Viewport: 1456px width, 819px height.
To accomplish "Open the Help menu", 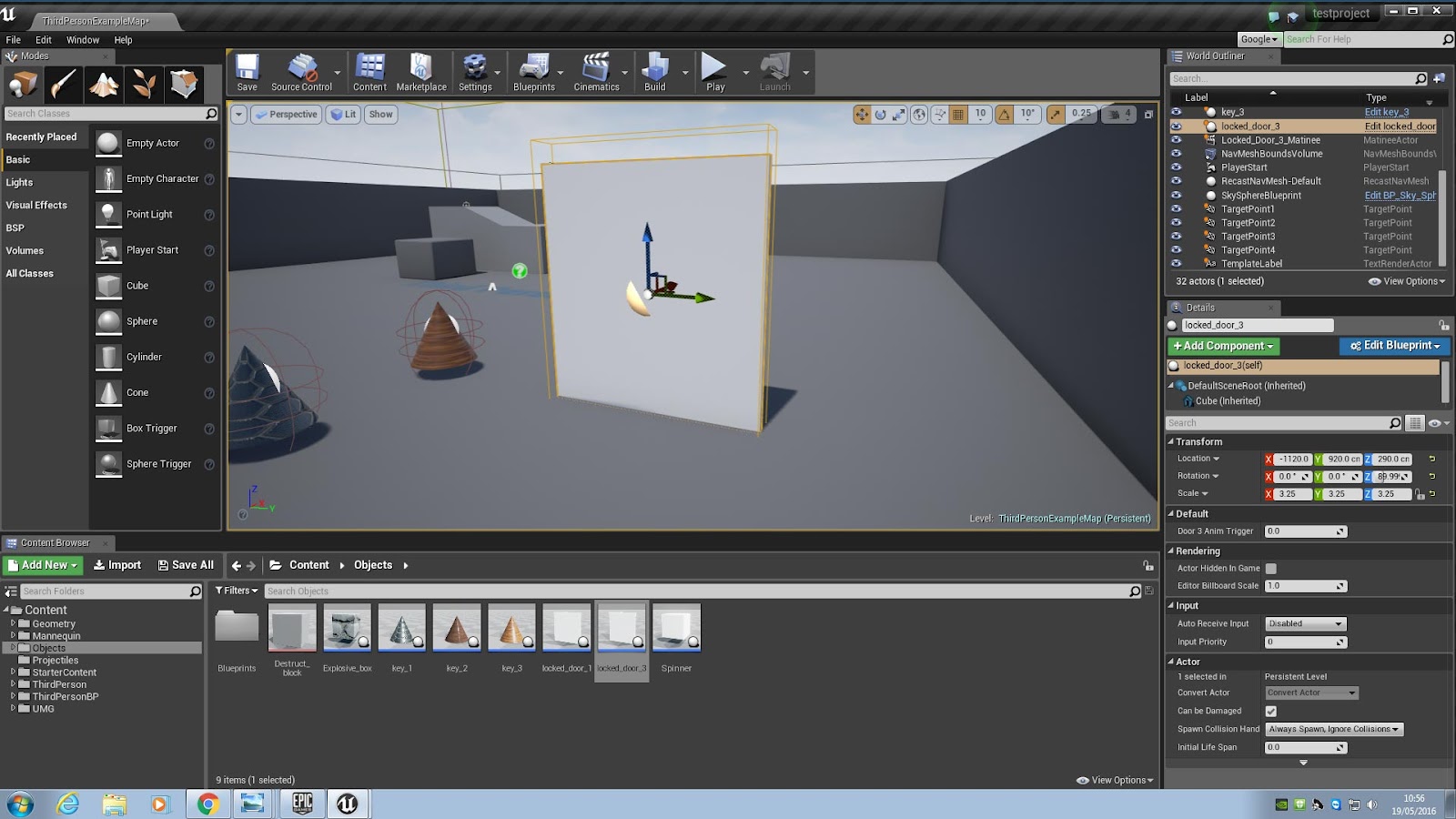I will tap(123, 40).
